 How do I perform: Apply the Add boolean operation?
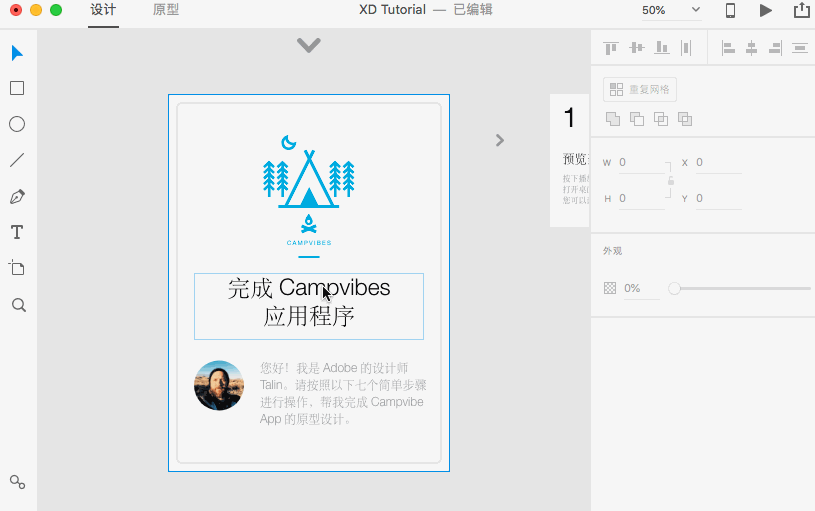click(613, 119)
